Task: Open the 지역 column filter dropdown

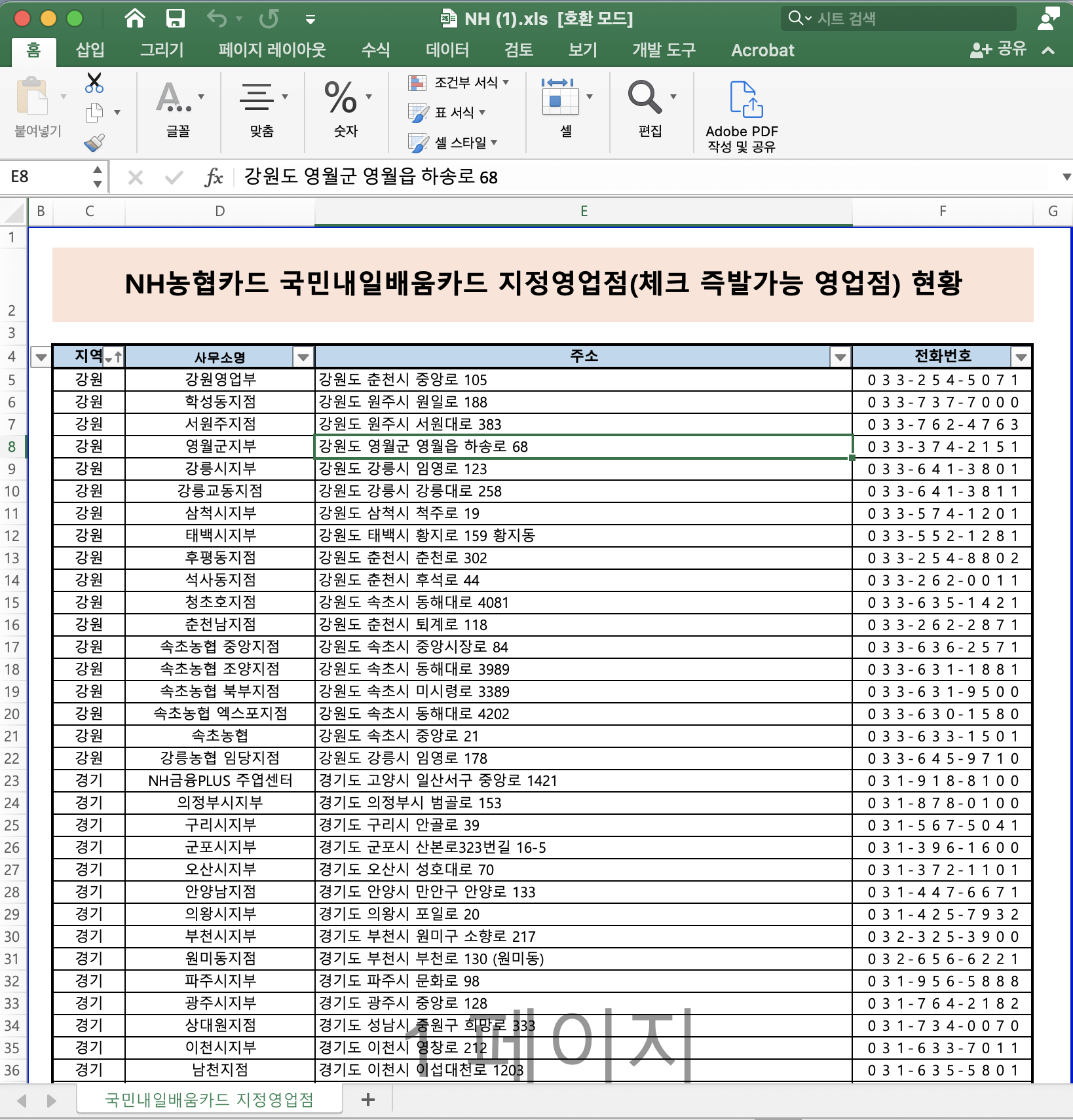Action: 114,357
